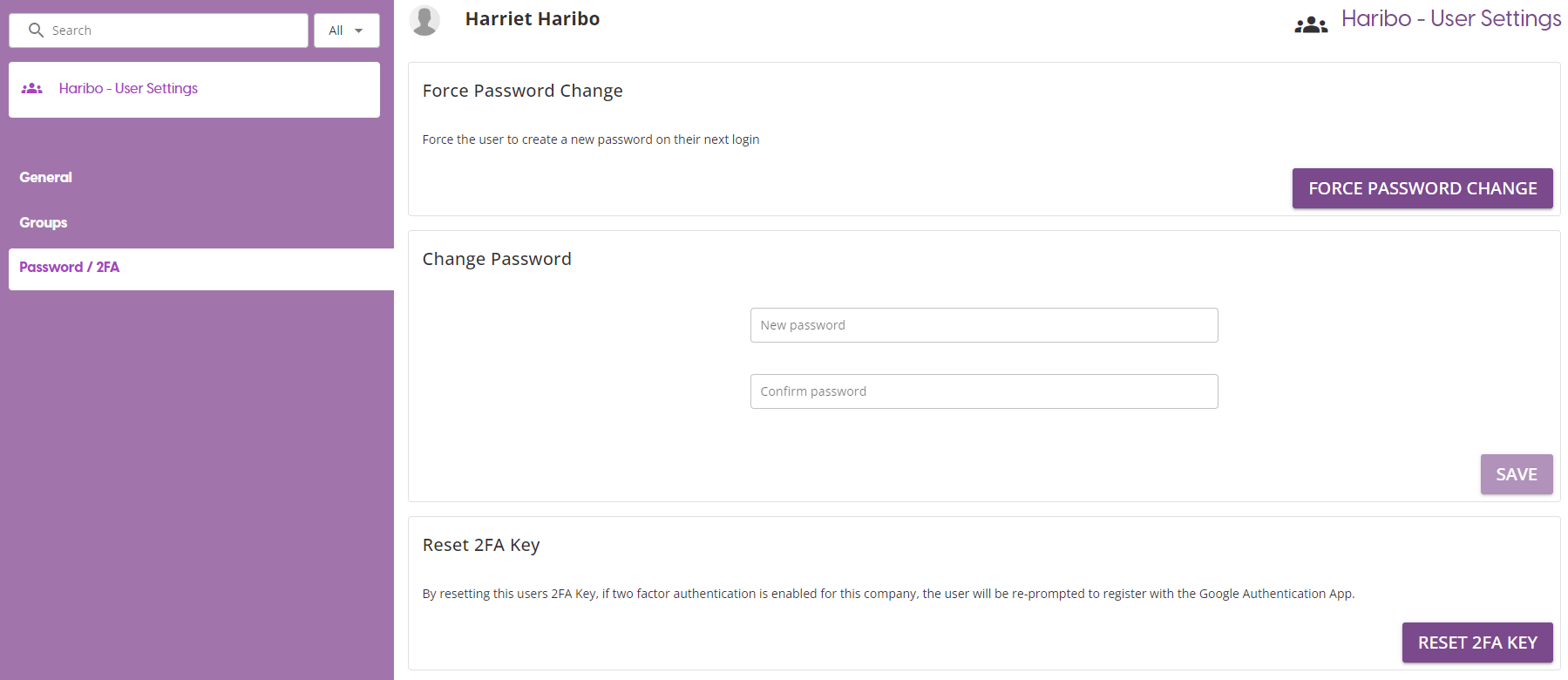Click Harriet Haribo's avatar icon
This screenshot has height=680, width=1568.
[424, 20]
